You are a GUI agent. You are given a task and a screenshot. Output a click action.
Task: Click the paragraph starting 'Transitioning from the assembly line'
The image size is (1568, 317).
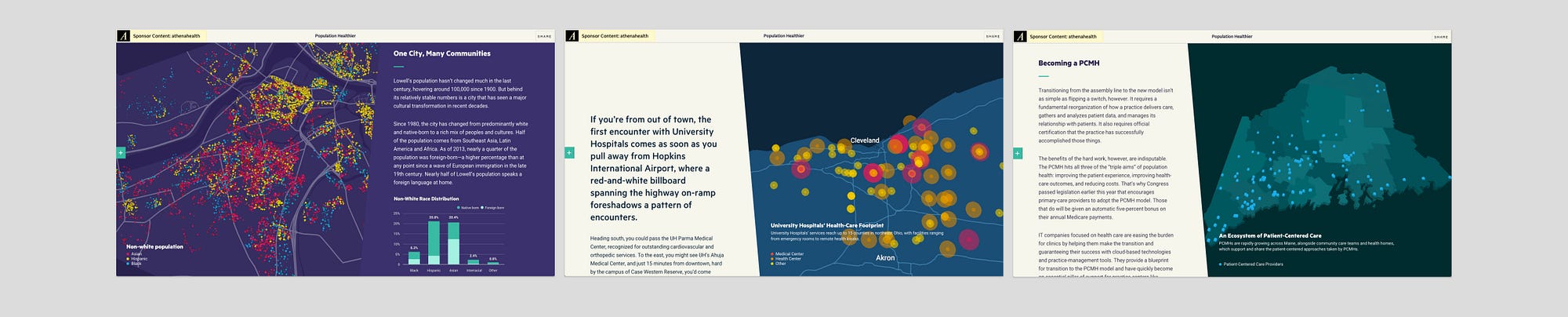point(1106,115)
